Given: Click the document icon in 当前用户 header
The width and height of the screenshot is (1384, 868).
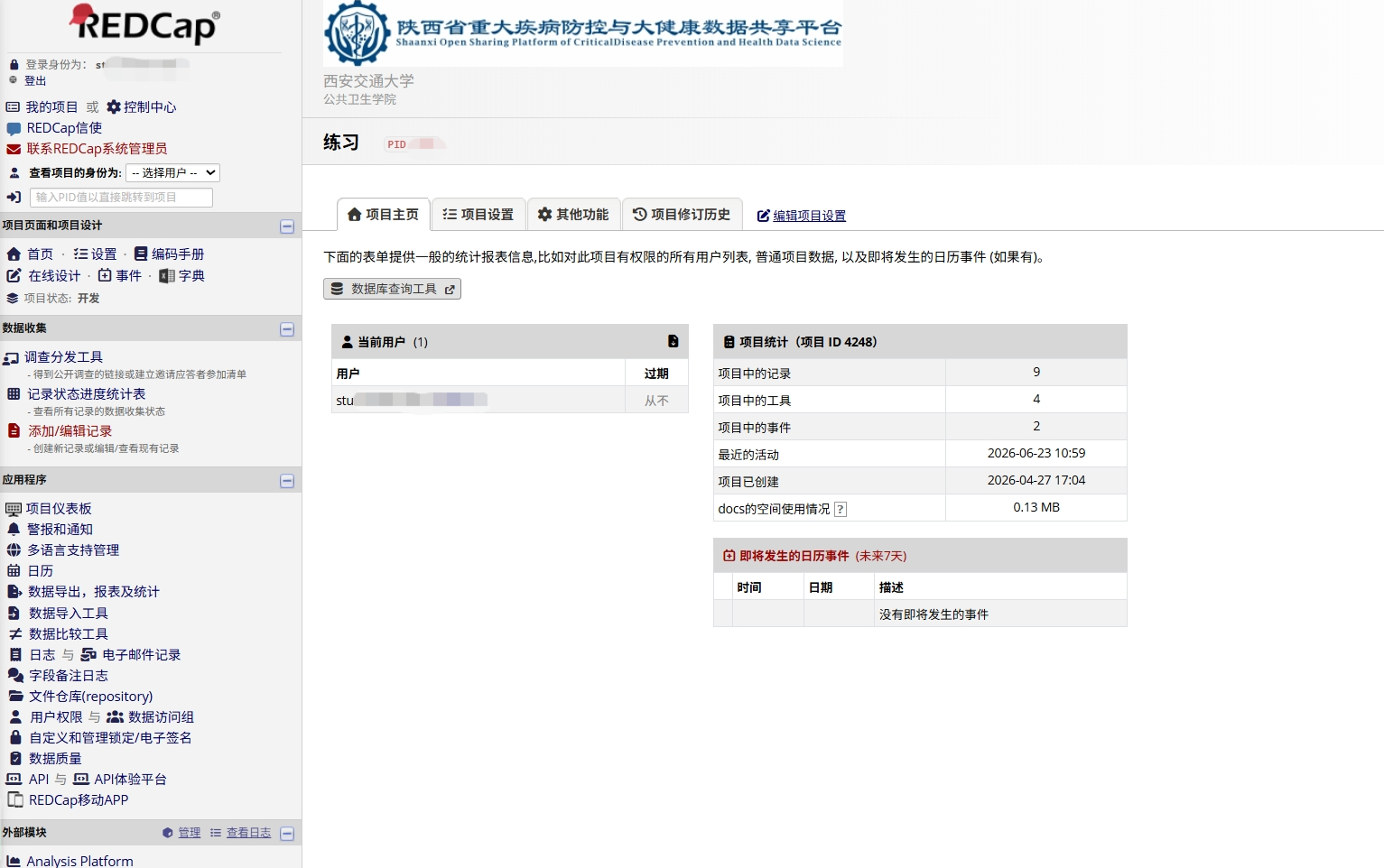Looking at the screenshot, I should point(673,341).
